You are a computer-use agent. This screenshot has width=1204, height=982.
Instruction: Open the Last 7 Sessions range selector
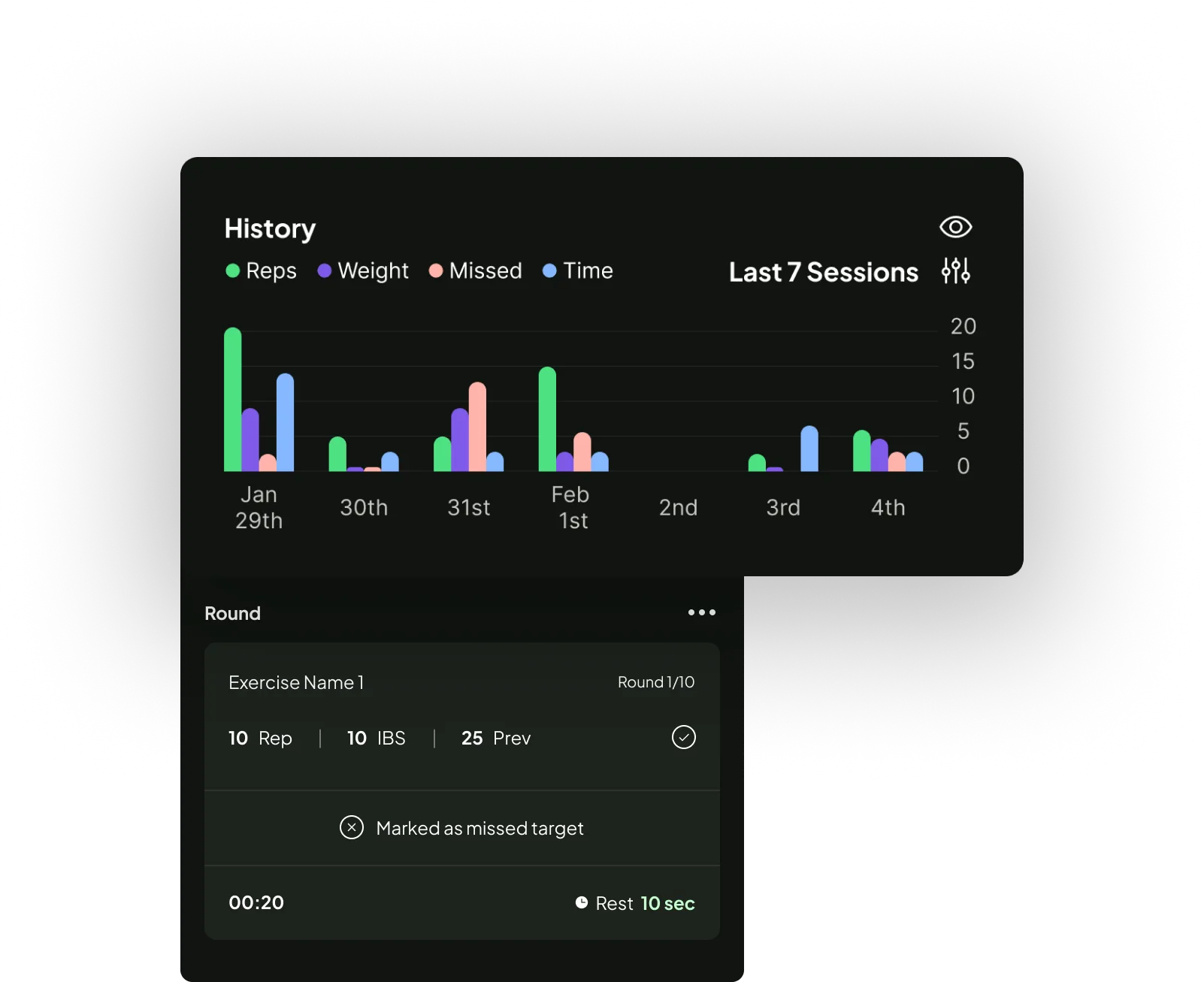[x=822, y=272]
